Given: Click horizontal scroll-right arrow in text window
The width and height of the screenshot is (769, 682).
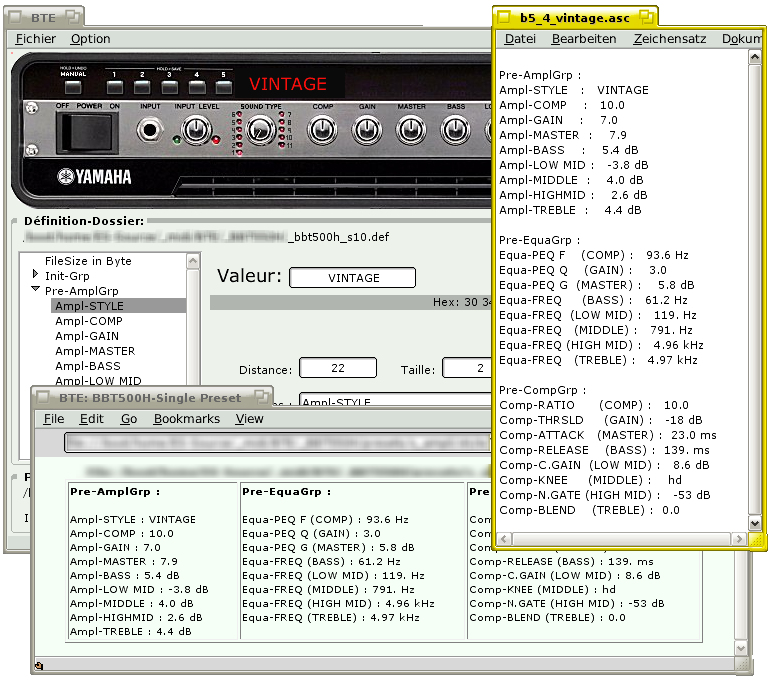Looking at the screenshot, I should pyautogui.click(x=738, y=539).
